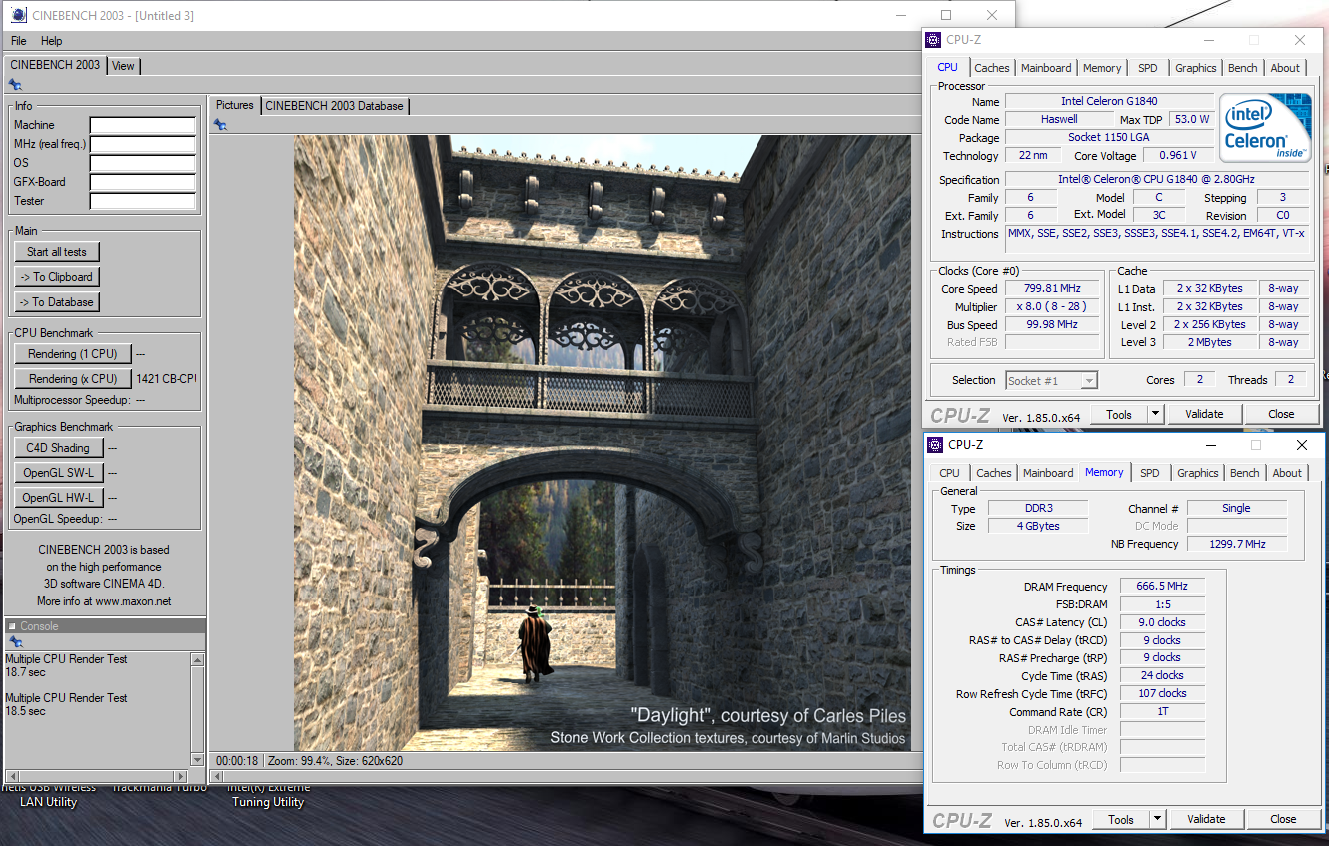Open SPD tab in upper CPU-Z window
Screen dimensions: 1329x846
tap(1148, 68)
